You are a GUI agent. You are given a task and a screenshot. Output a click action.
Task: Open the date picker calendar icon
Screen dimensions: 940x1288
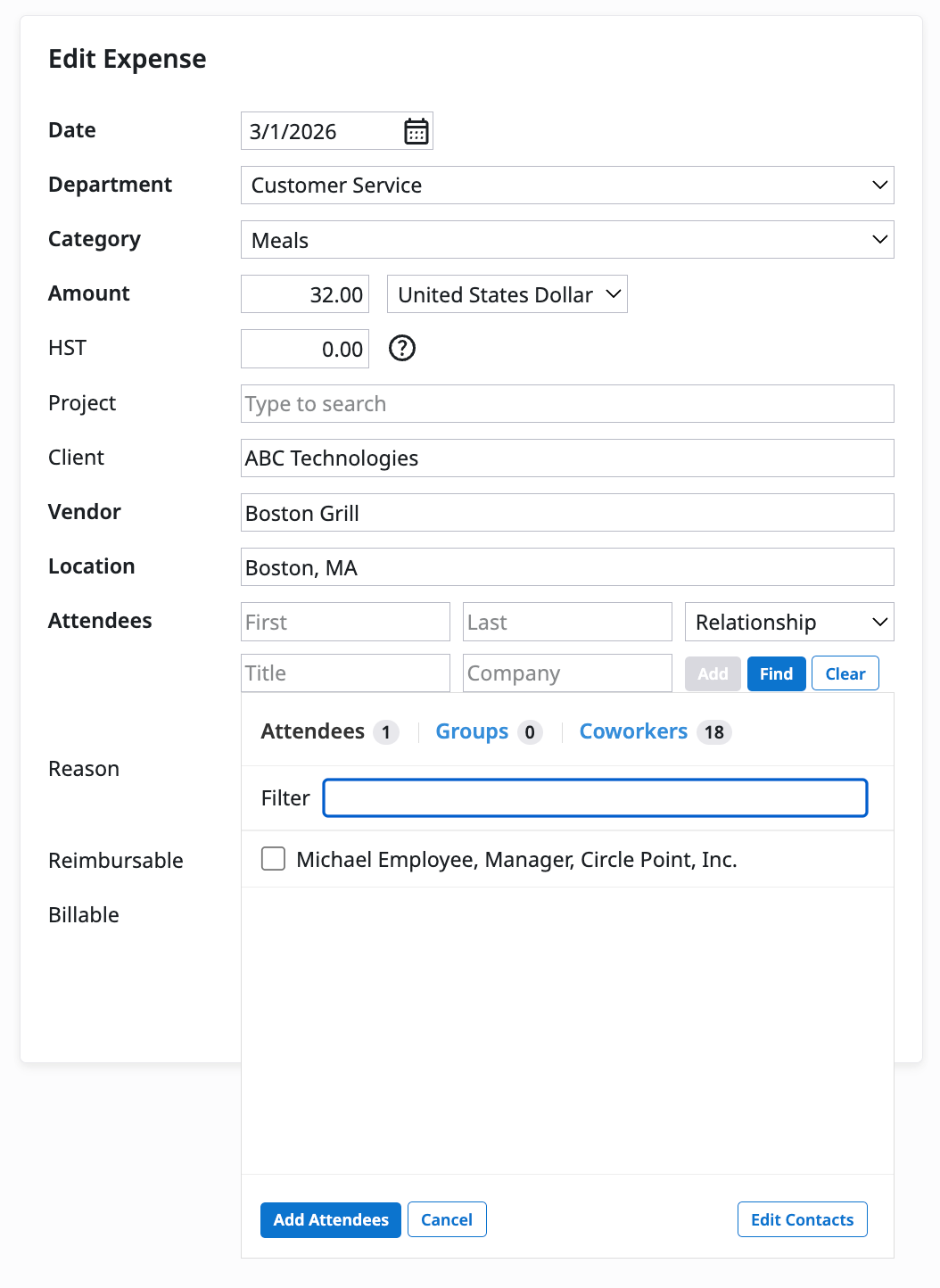(x=416, y=131)
